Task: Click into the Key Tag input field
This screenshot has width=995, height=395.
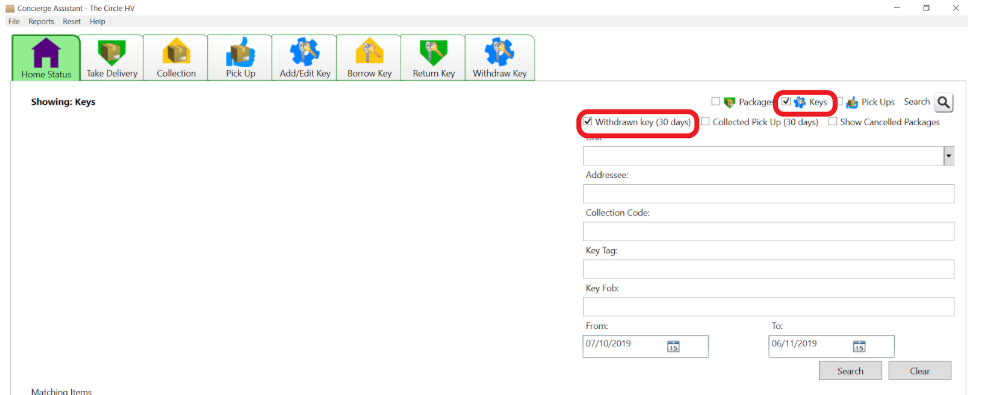Action: 768,269
